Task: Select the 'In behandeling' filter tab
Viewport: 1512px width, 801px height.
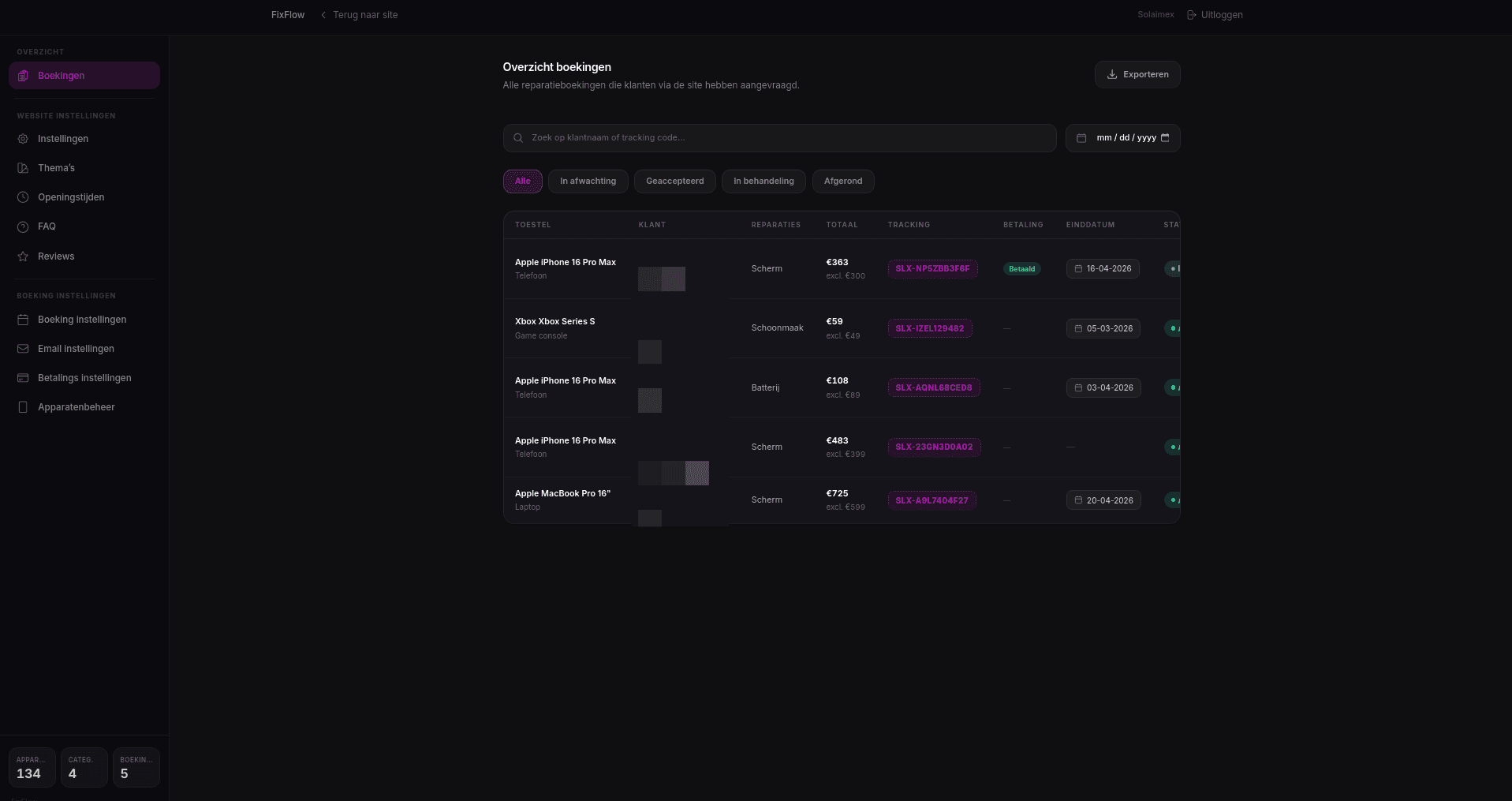Action: point(763,181)
